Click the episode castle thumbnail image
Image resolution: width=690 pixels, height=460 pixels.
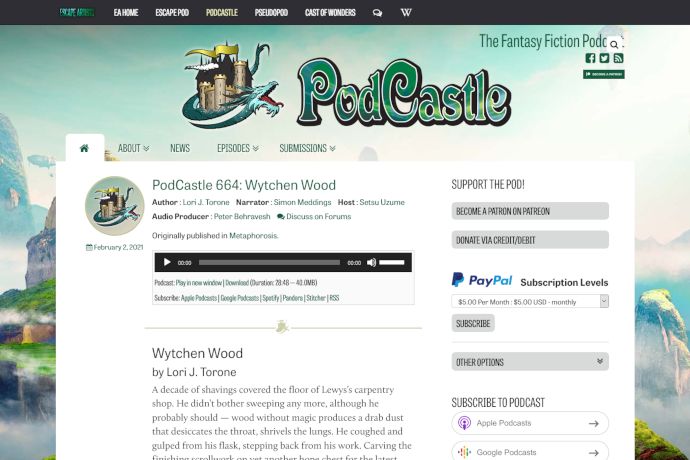114,206
